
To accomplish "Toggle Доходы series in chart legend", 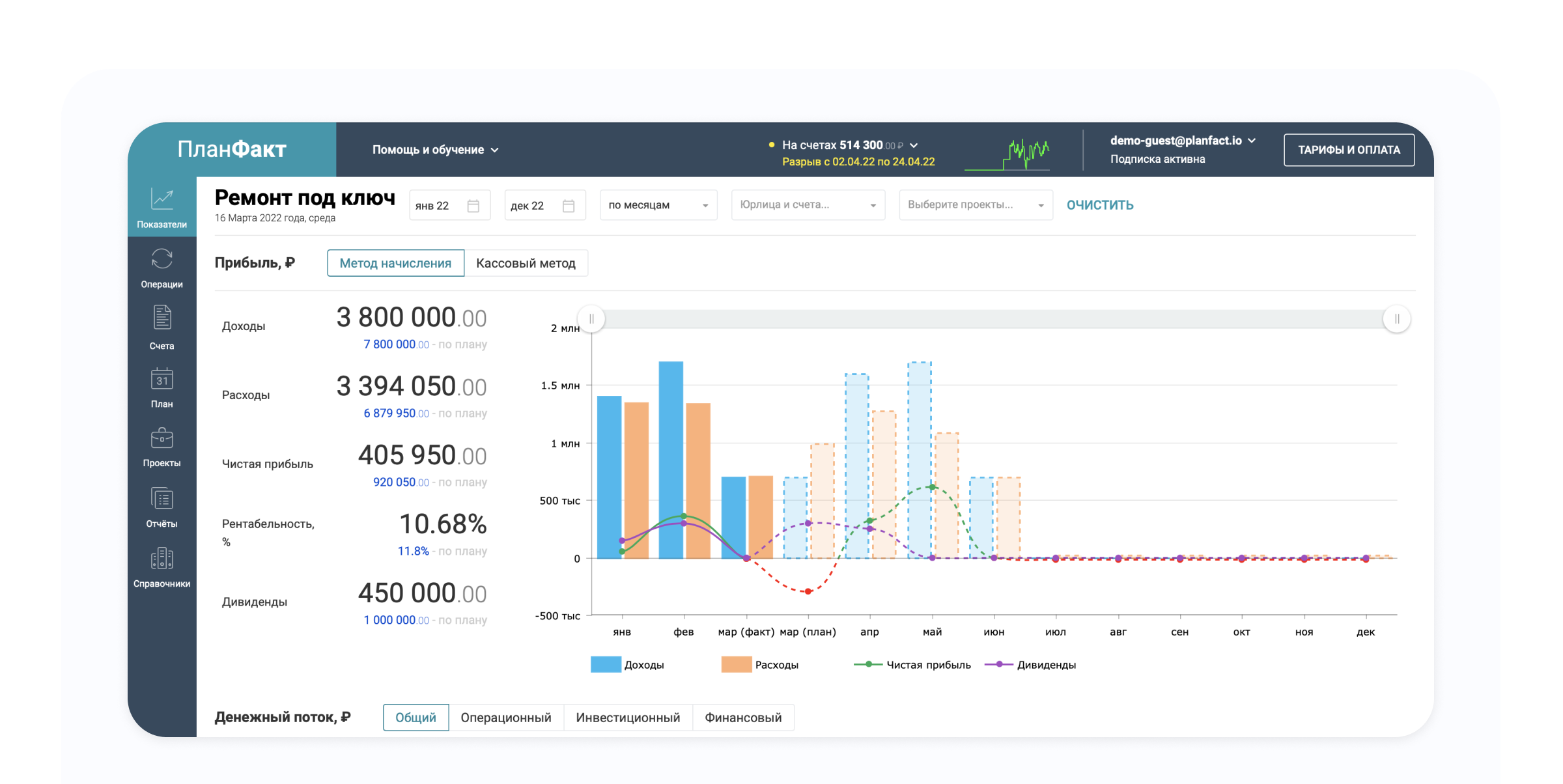I will click(627, 665).
